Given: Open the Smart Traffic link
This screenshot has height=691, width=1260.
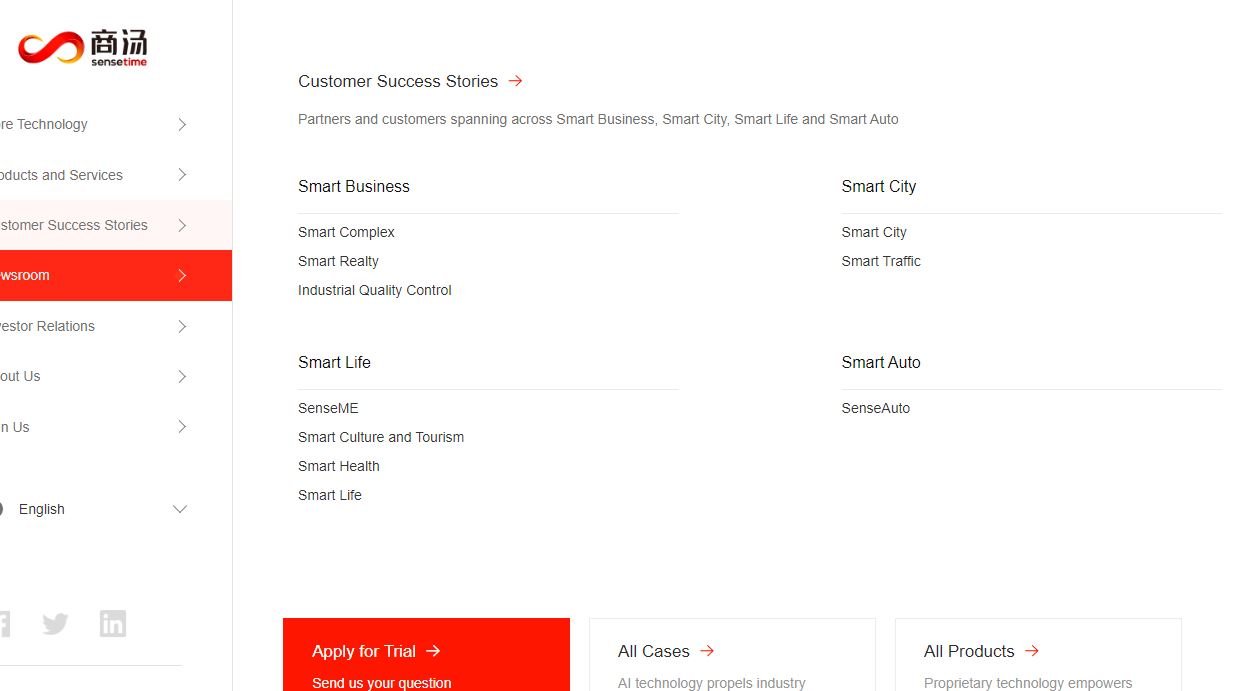Looking at the screenshot, I should pos(881,261).
